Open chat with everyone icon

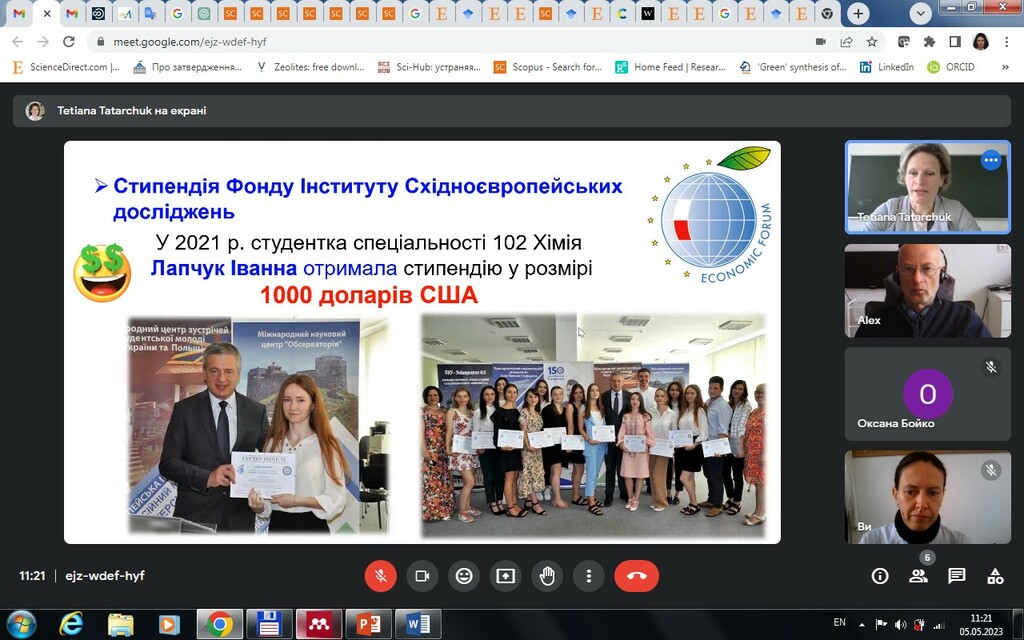click(x=957, y=576)
